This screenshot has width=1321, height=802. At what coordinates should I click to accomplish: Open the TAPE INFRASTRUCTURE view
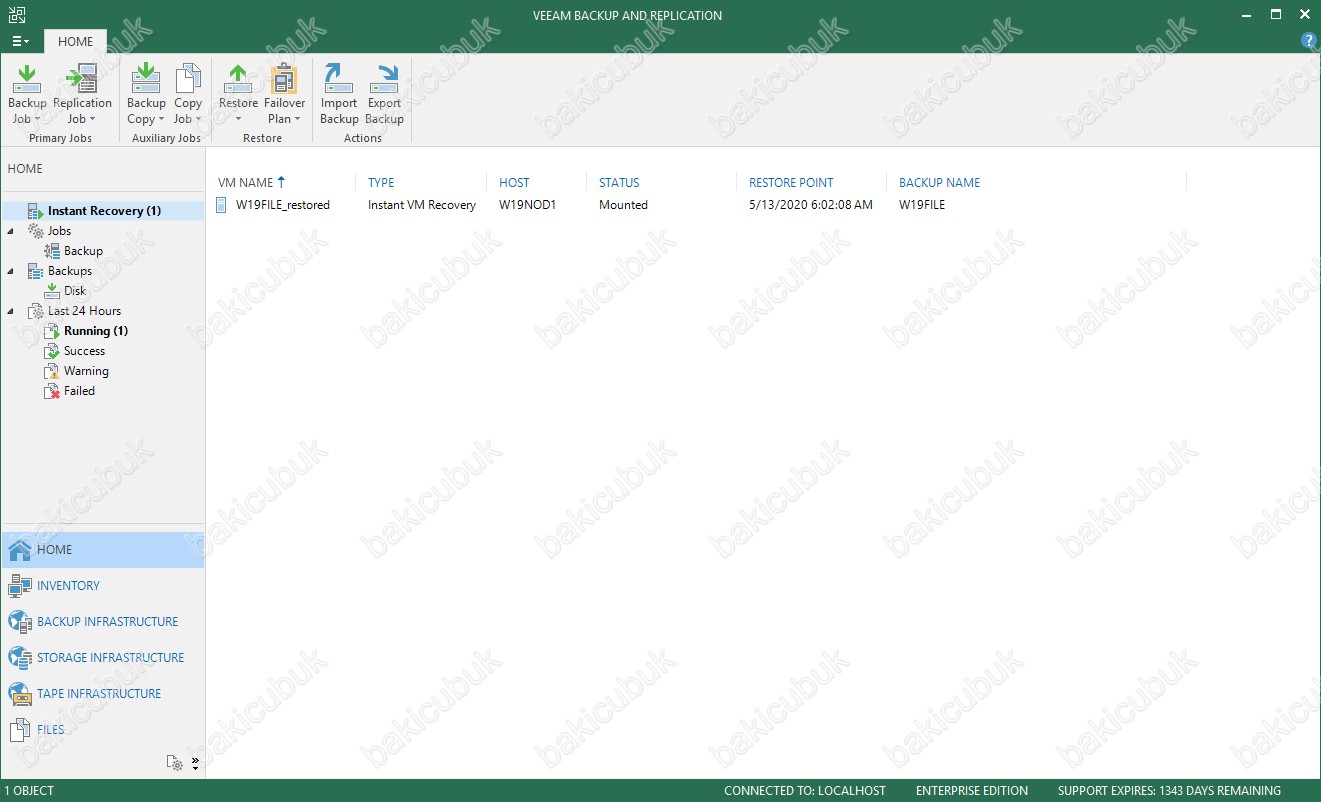pyautogui.click(x=102, y=694)
